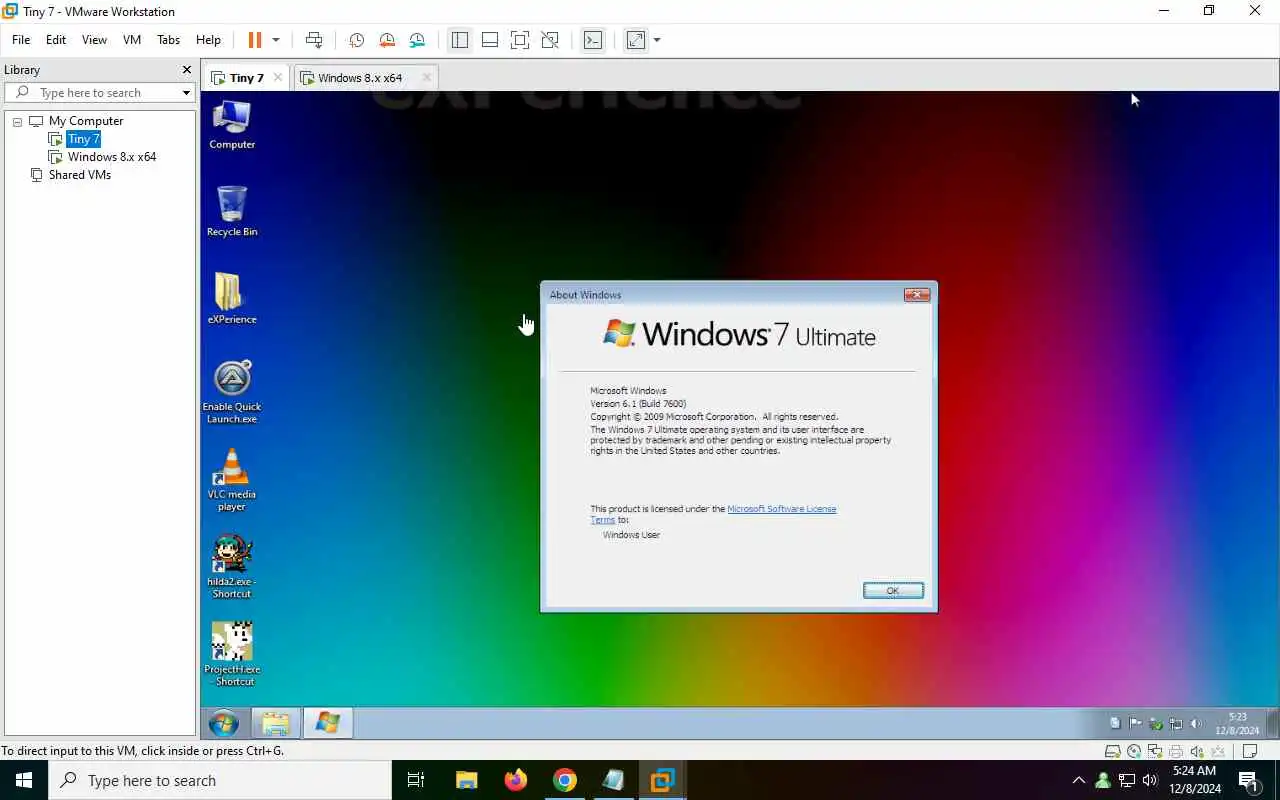Open the snapshot manager icon
The image size is (1280, 800).
(417, 40)
